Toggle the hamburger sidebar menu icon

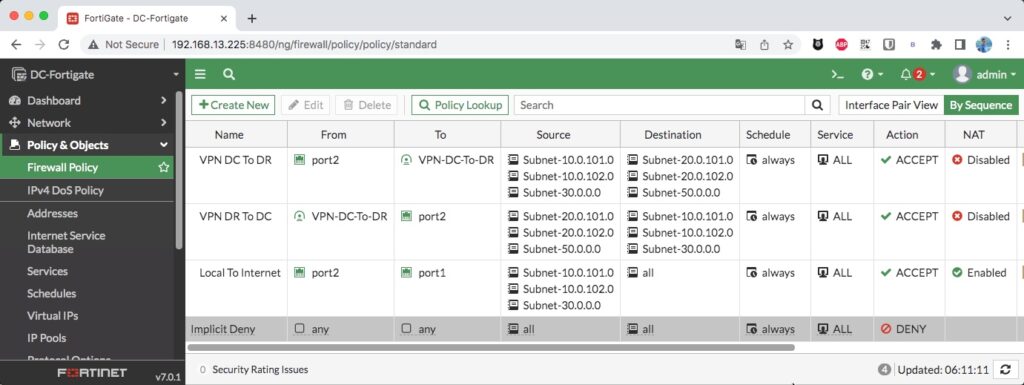[200, 74]
